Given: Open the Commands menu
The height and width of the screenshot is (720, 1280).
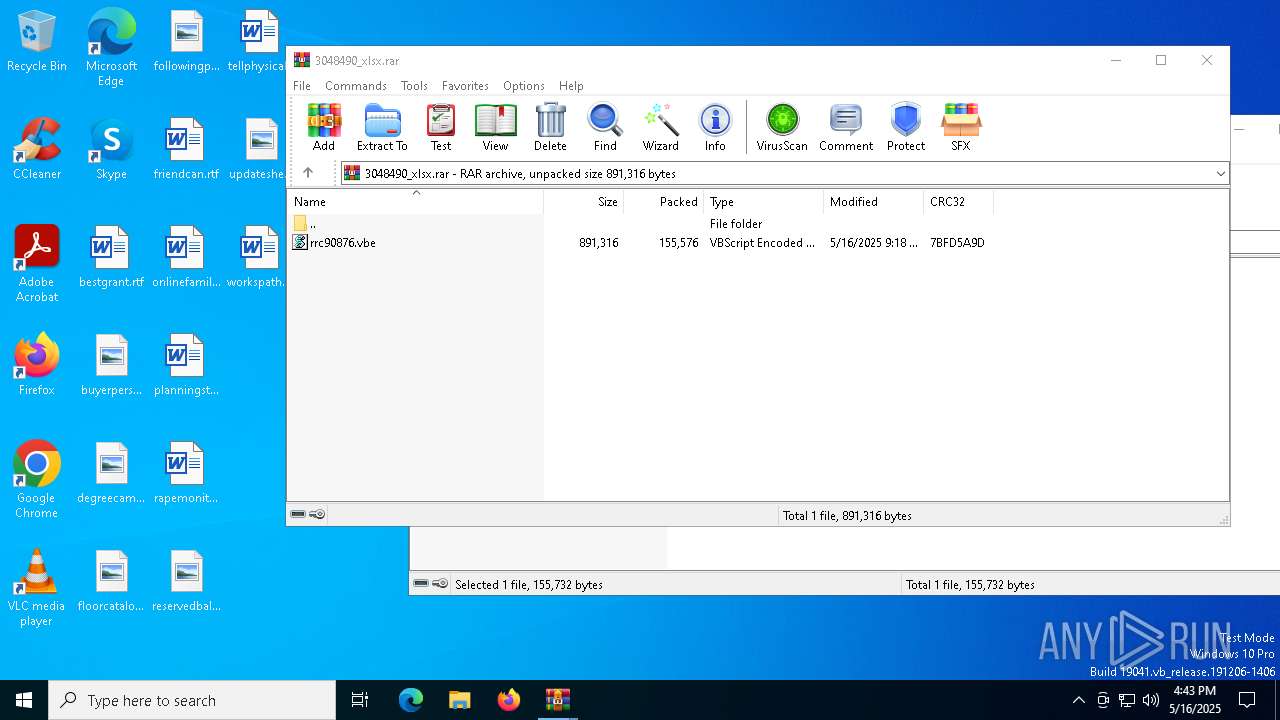Looking at the screenshot, I should 356,86.
